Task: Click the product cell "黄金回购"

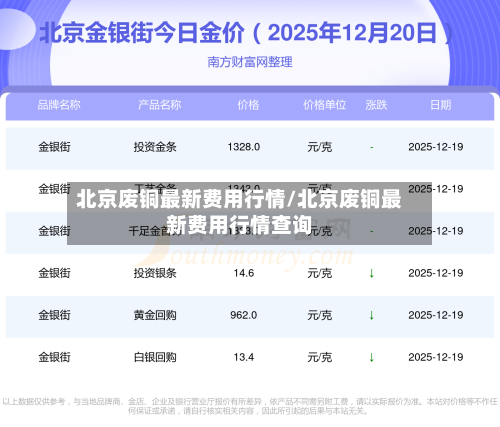Action: (x=155, y=315)
